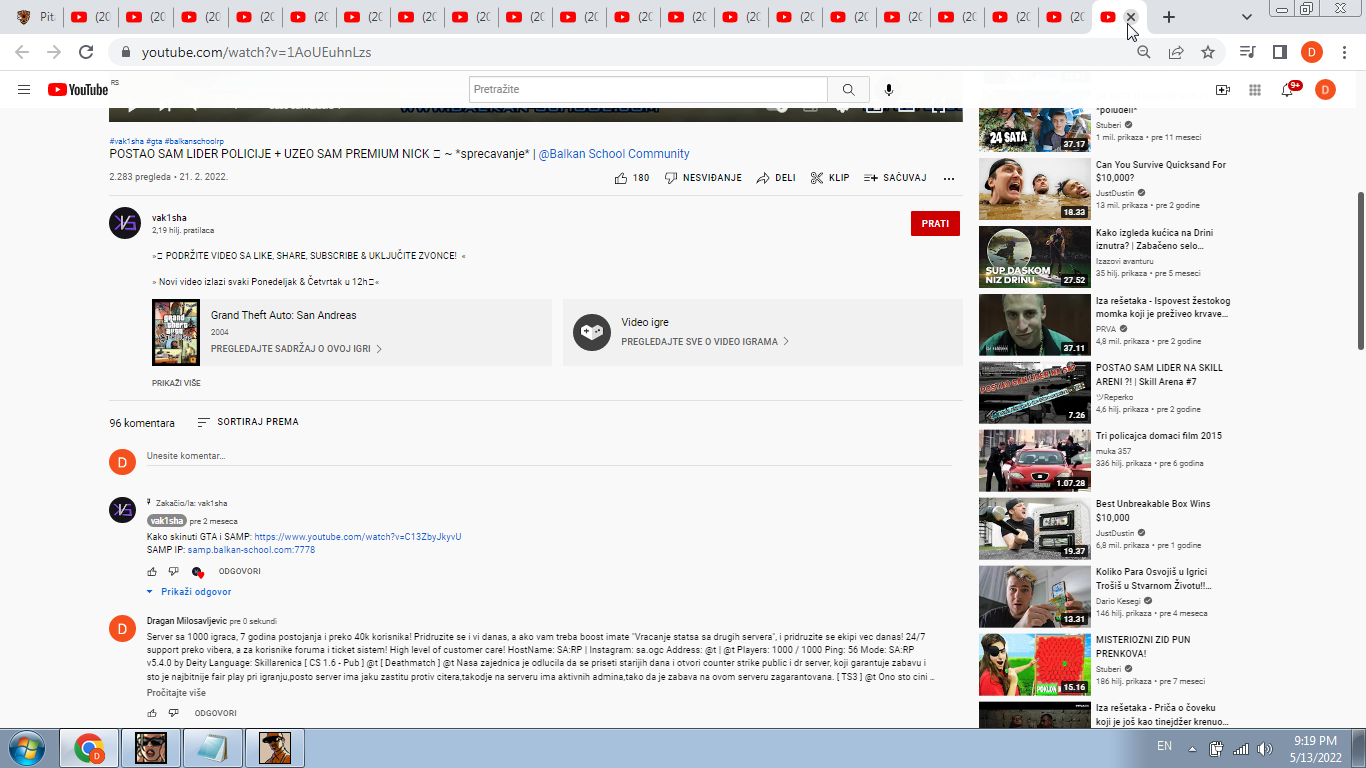Save the video with SAČUVAJ
The height and width of the screenshot is (768, 1366).
coord(895,178)
